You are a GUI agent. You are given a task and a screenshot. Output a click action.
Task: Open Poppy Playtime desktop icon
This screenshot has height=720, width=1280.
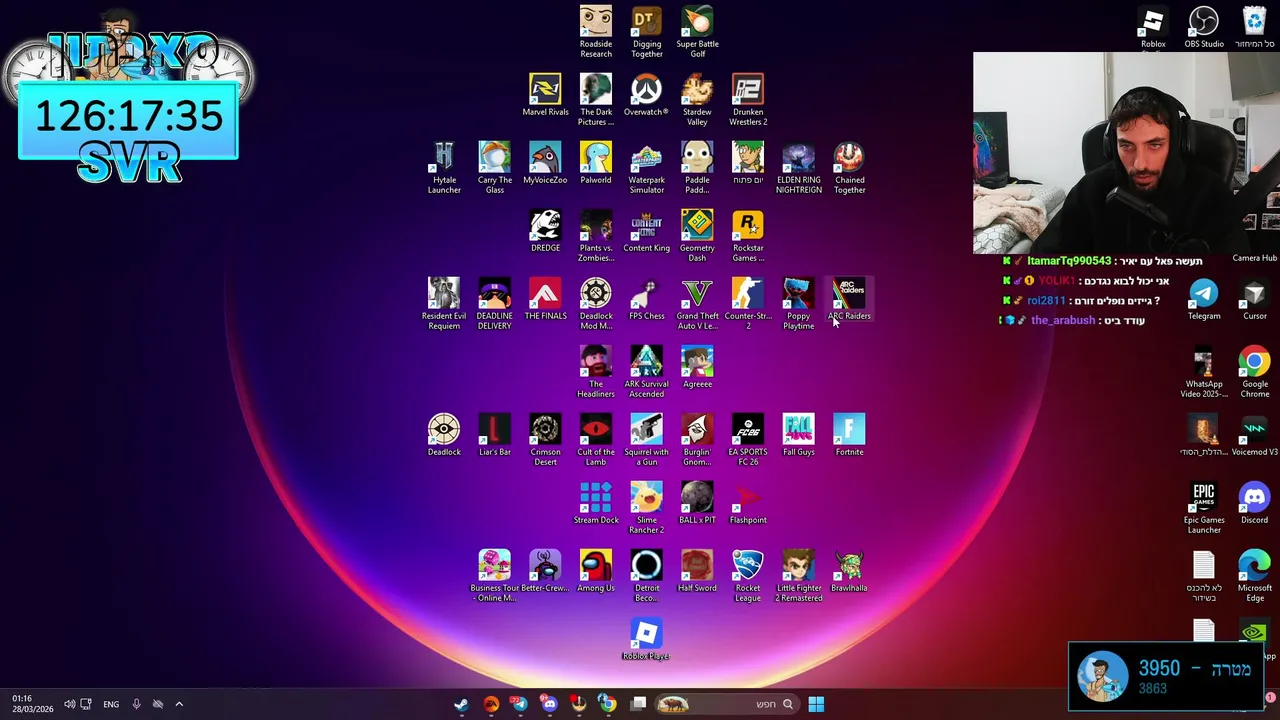pos(798,304)
